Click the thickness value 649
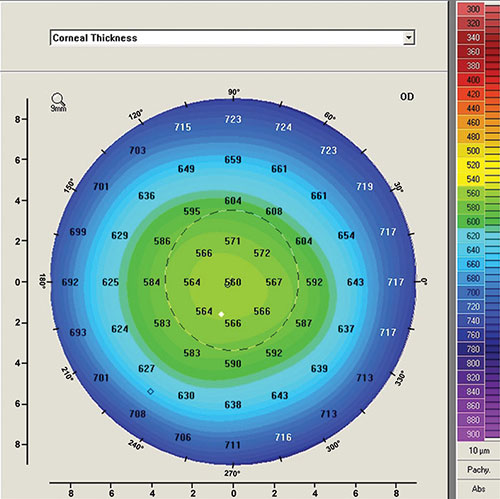 tap(186, 169)
